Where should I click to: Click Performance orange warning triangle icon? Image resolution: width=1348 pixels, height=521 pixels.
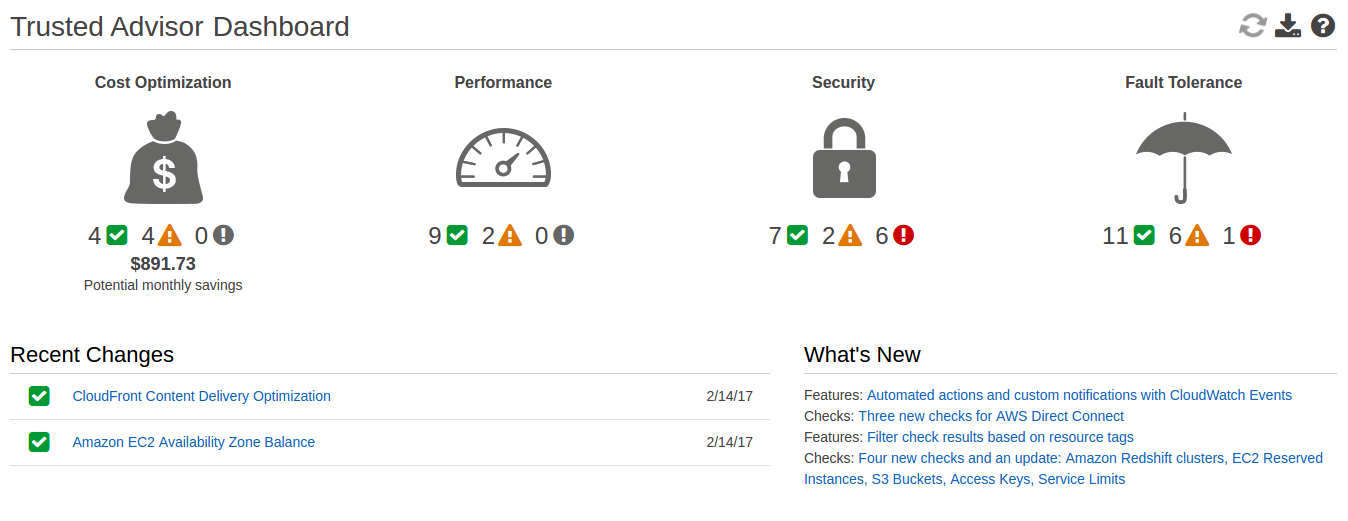click(510, 236)
